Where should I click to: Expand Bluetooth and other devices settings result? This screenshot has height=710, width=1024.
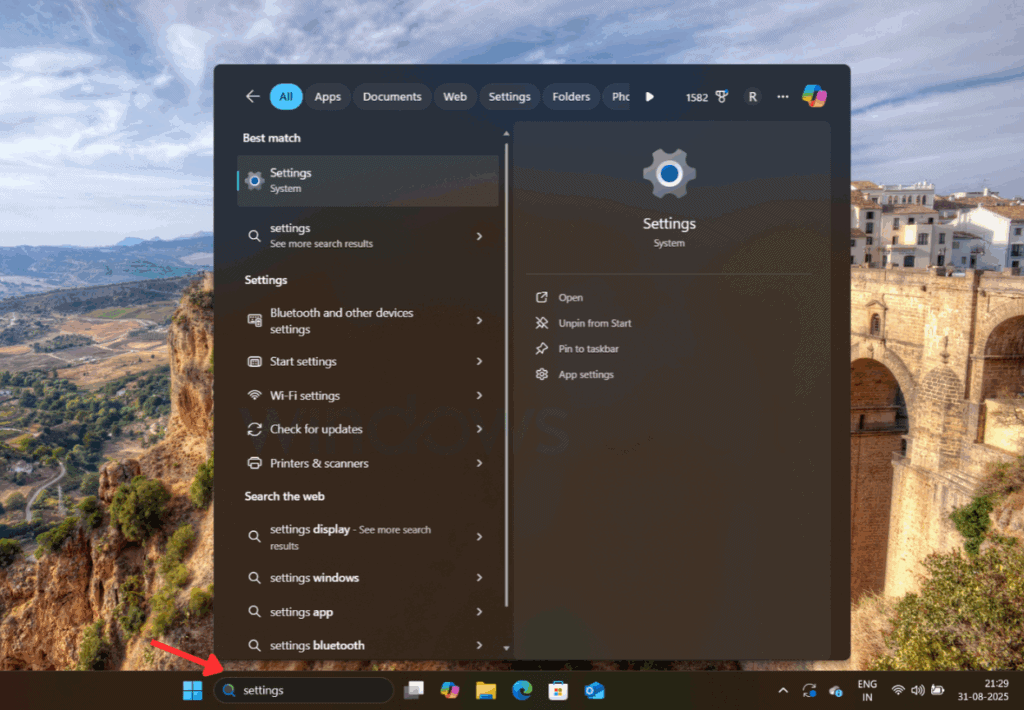tap(479, 321)
